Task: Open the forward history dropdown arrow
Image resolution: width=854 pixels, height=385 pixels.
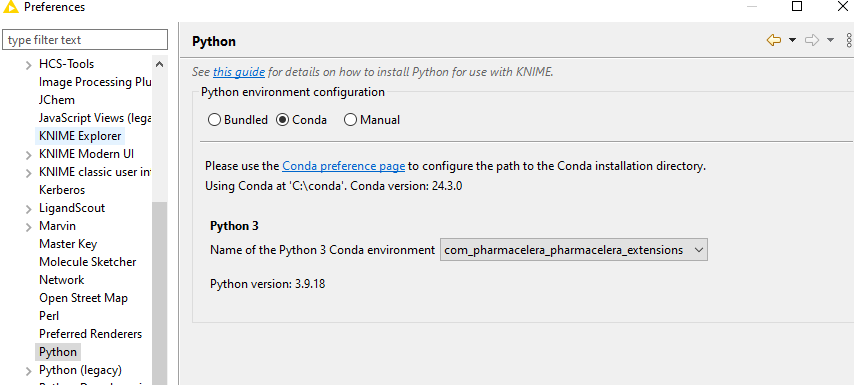Action: coord(830,40)
